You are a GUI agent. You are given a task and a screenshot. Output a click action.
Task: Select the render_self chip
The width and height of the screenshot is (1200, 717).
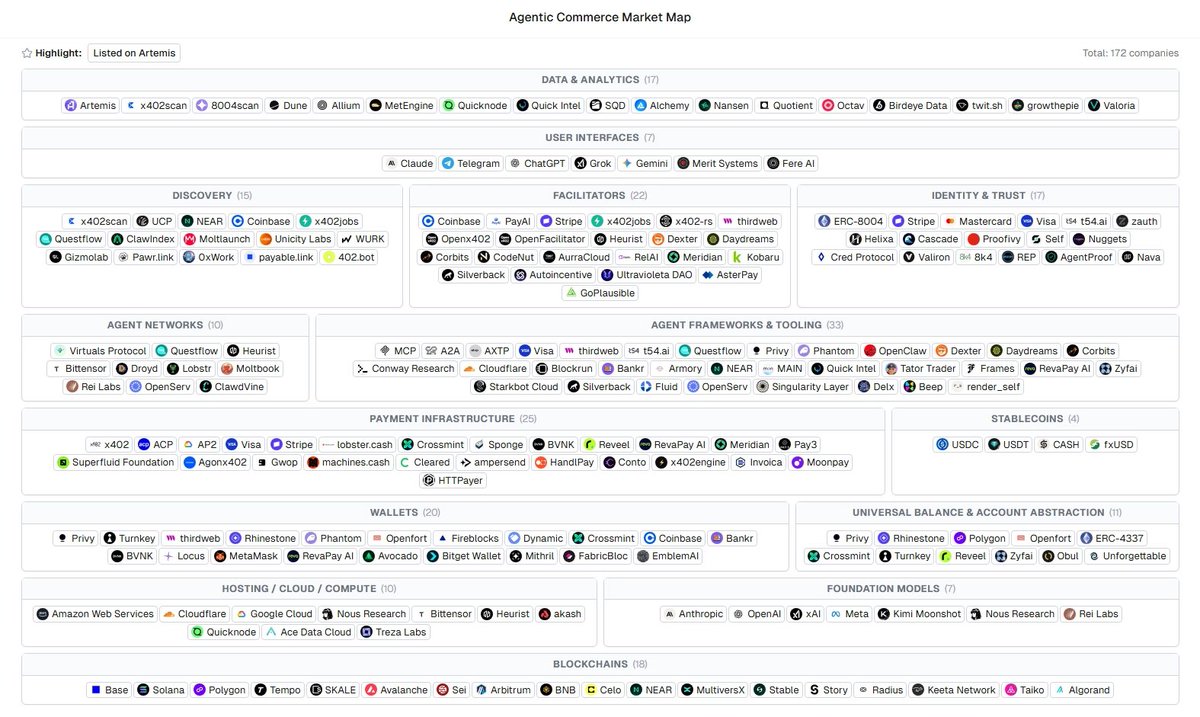tap(984, 387)
